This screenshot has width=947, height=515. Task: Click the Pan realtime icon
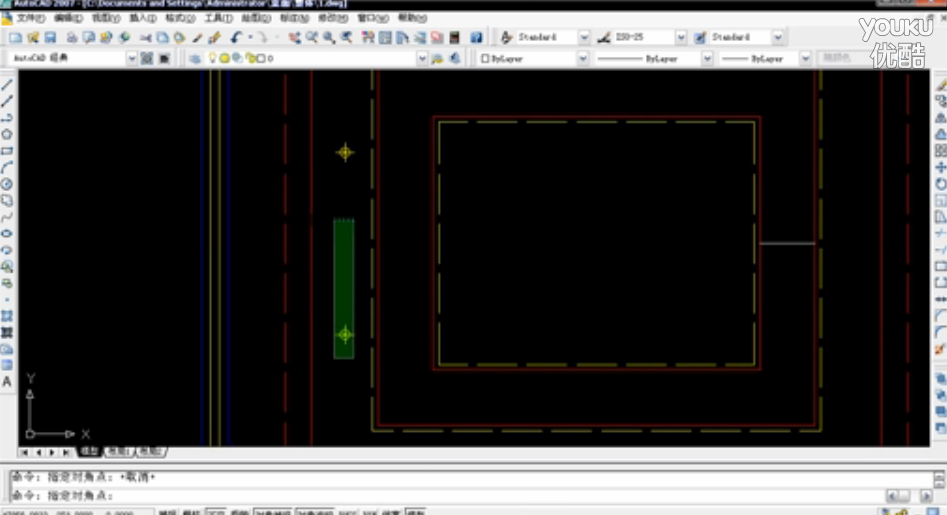pyautogui.click(x=294, y=37)
